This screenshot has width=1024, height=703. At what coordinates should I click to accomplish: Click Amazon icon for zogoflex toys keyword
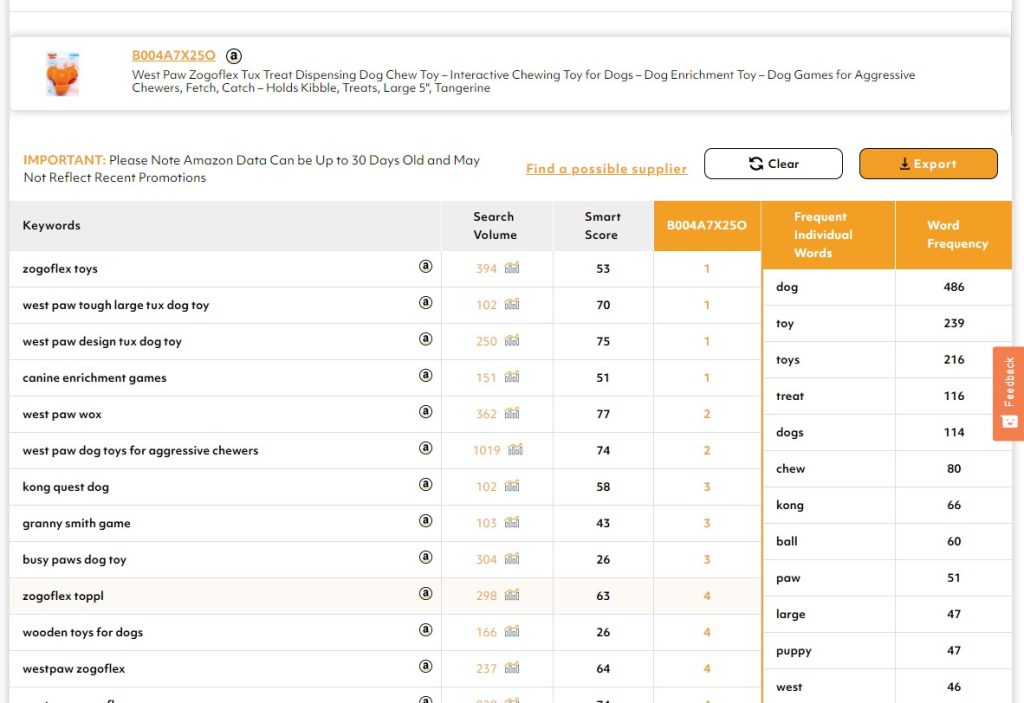pyautogui.click(x=425, y=266)
